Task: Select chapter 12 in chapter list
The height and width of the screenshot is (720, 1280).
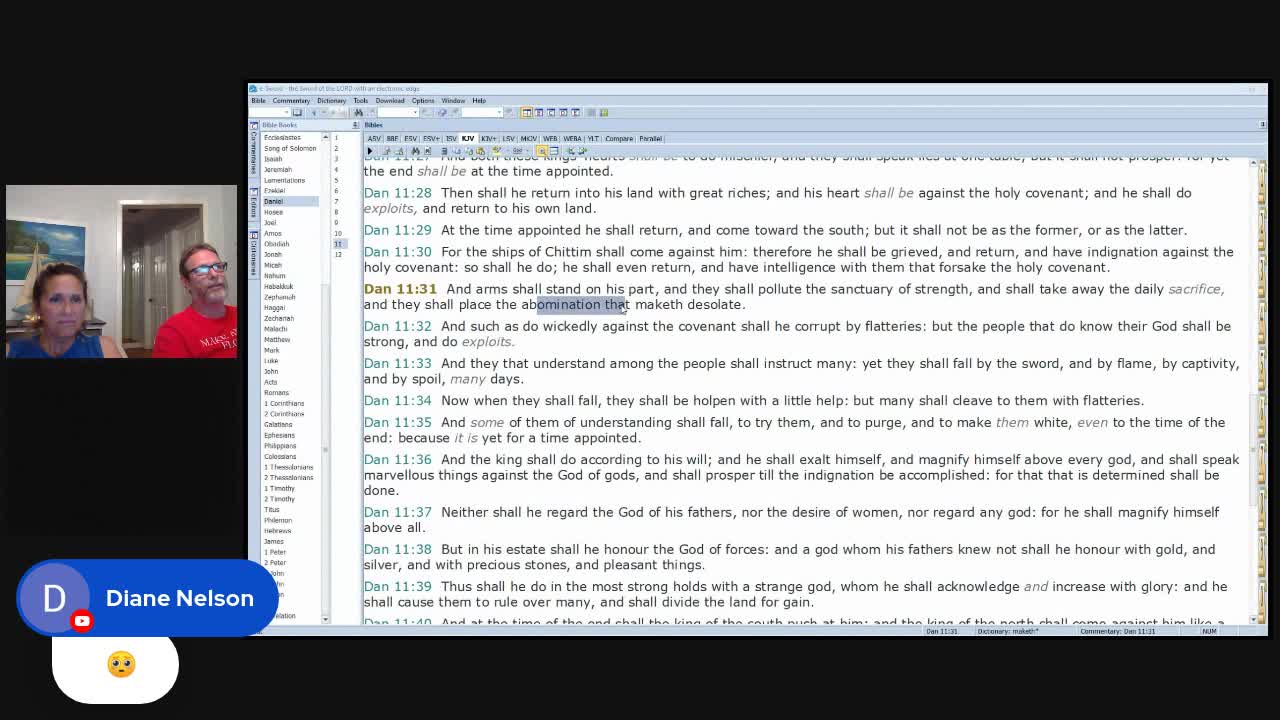Action: (338, 254)
